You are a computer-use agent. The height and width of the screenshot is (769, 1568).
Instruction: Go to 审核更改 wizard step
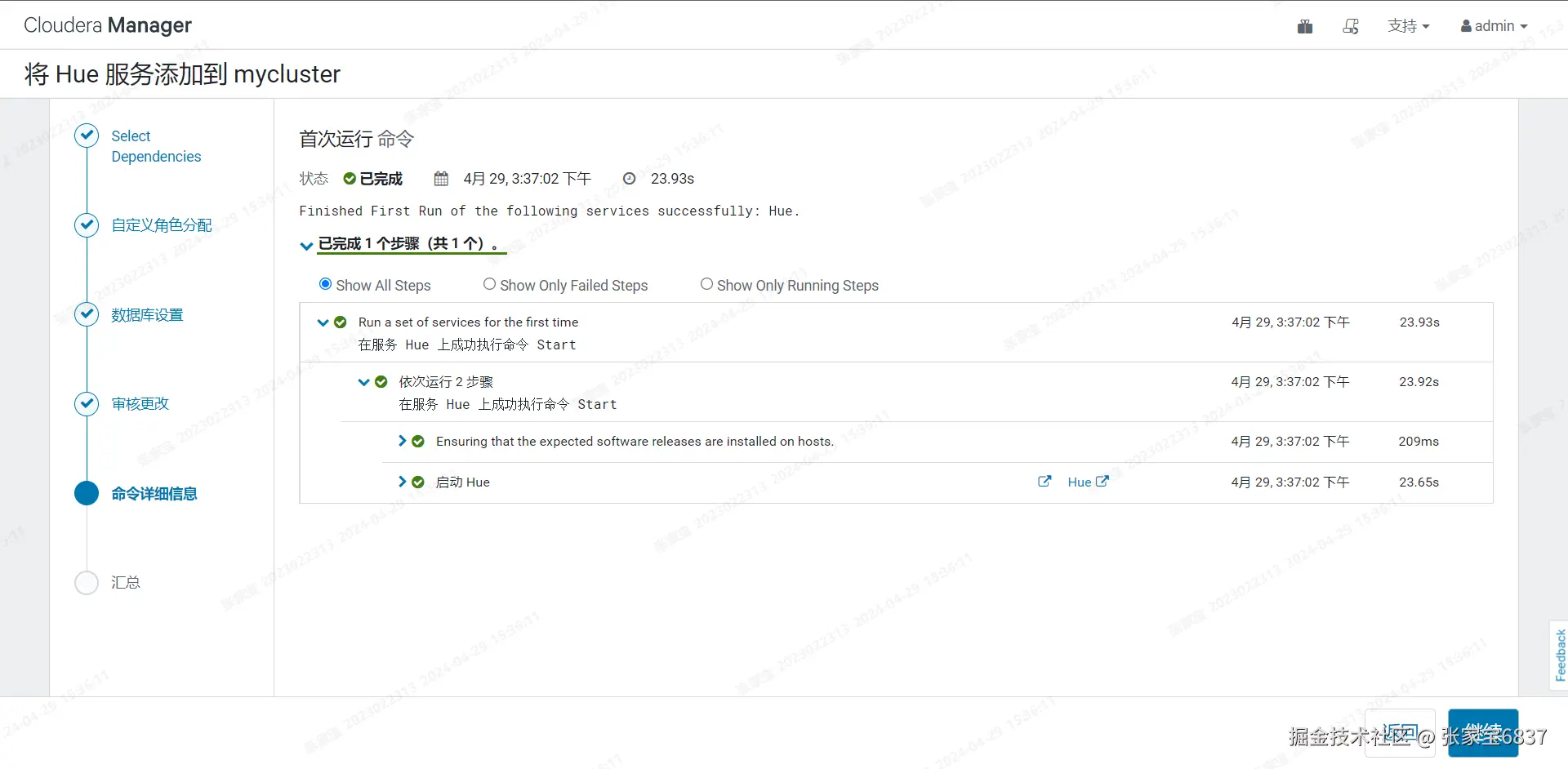point(140,404)
